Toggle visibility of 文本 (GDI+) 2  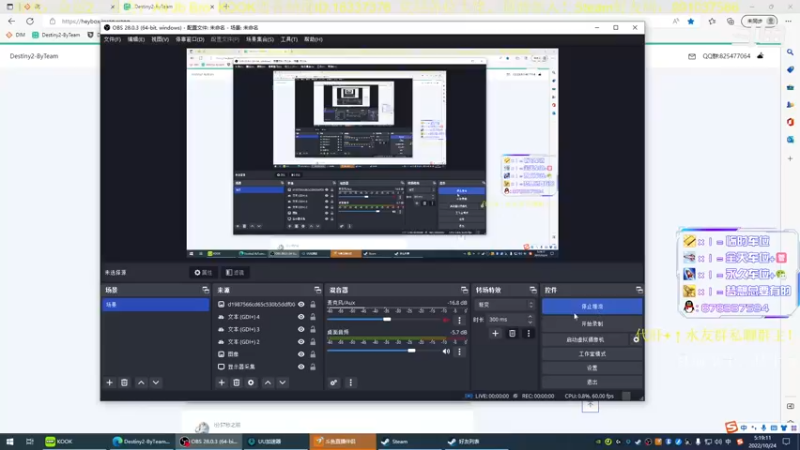tap(301, 342)
